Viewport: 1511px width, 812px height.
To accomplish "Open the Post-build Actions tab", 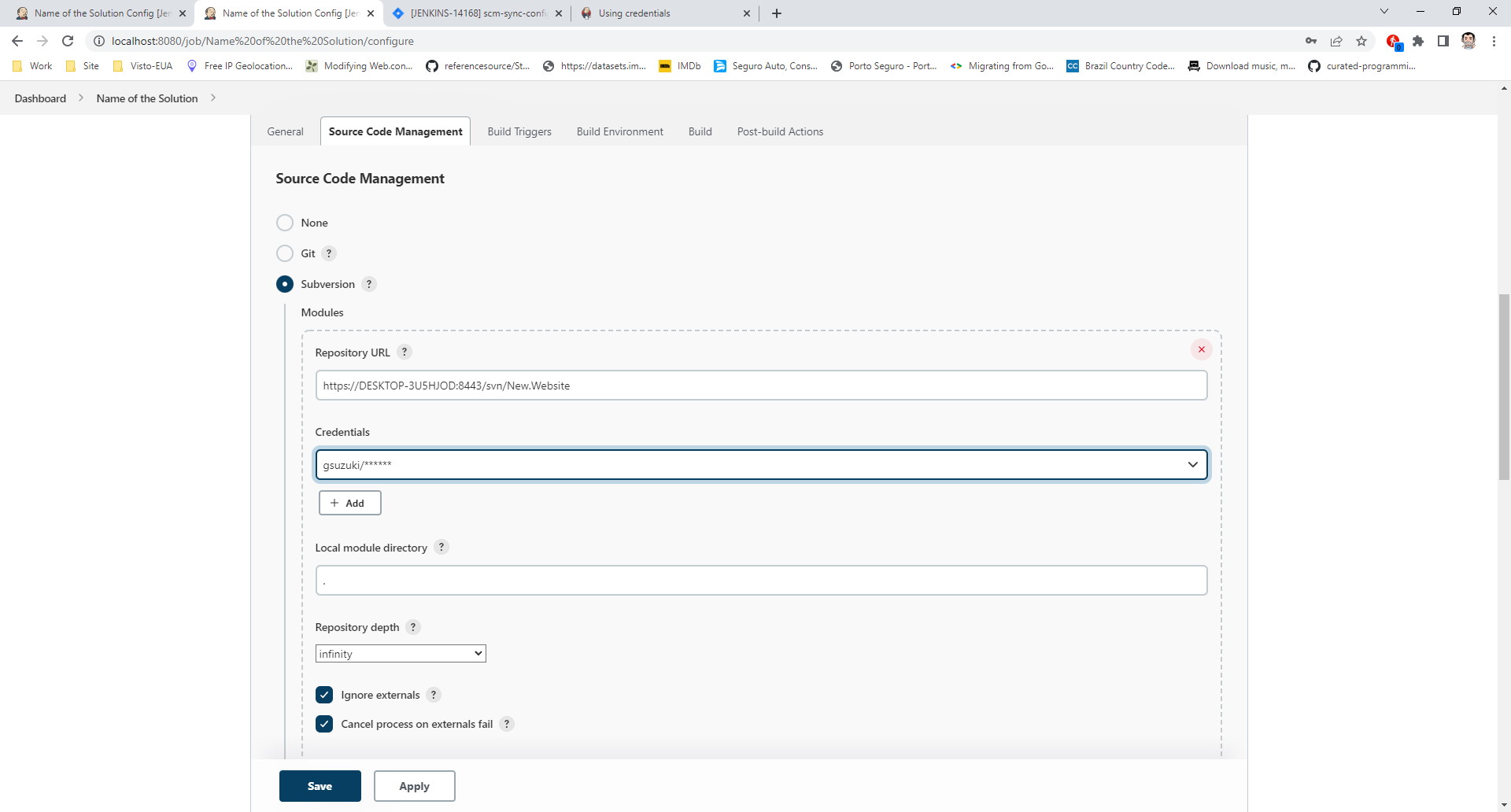I will coord(780,131).
